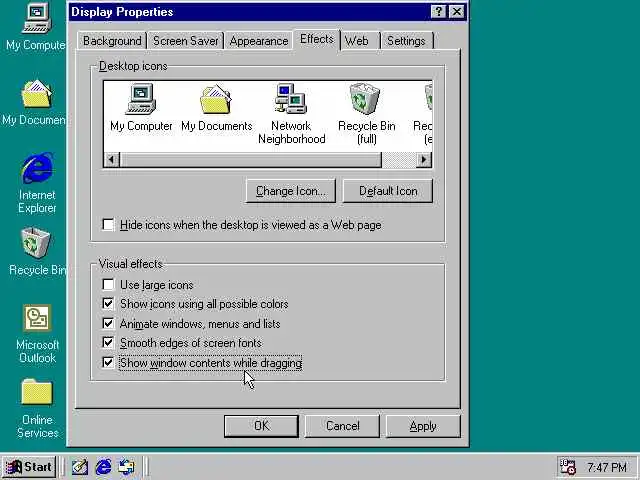The height and width of the screenshot is (480, 640).
Task: Select Recycle Bin (full) icon in list
Action: tap(366, 113)
